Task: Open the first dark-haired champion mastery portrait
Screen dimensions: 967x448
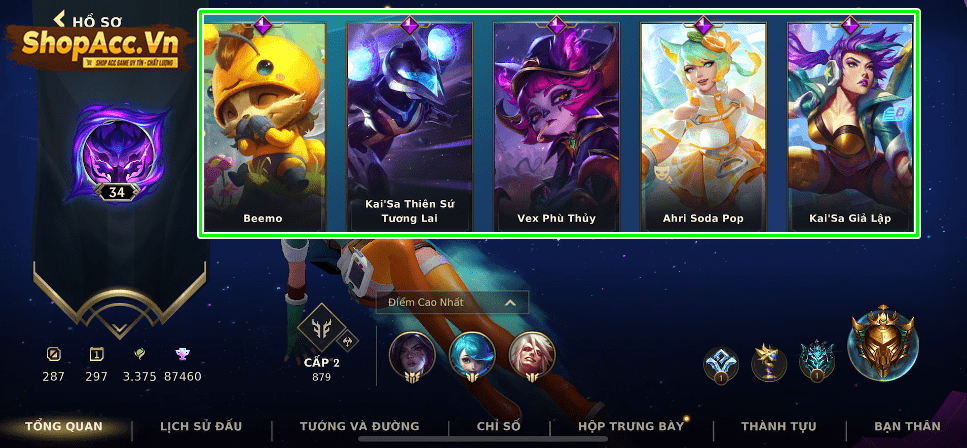Action: 412,357
